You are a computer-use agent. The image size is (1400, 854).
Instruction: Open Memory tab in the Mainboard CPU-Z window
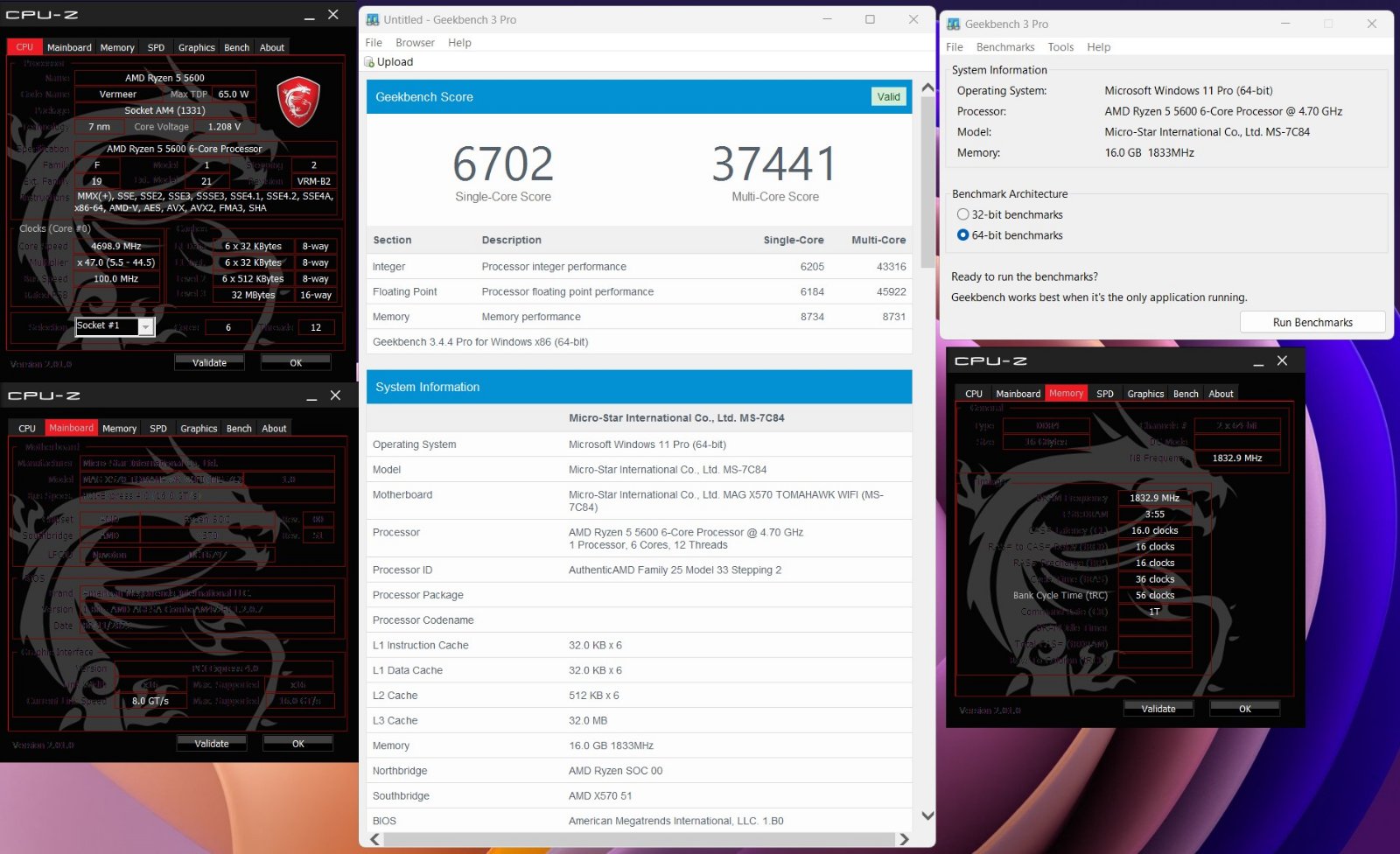click(119, 429)
